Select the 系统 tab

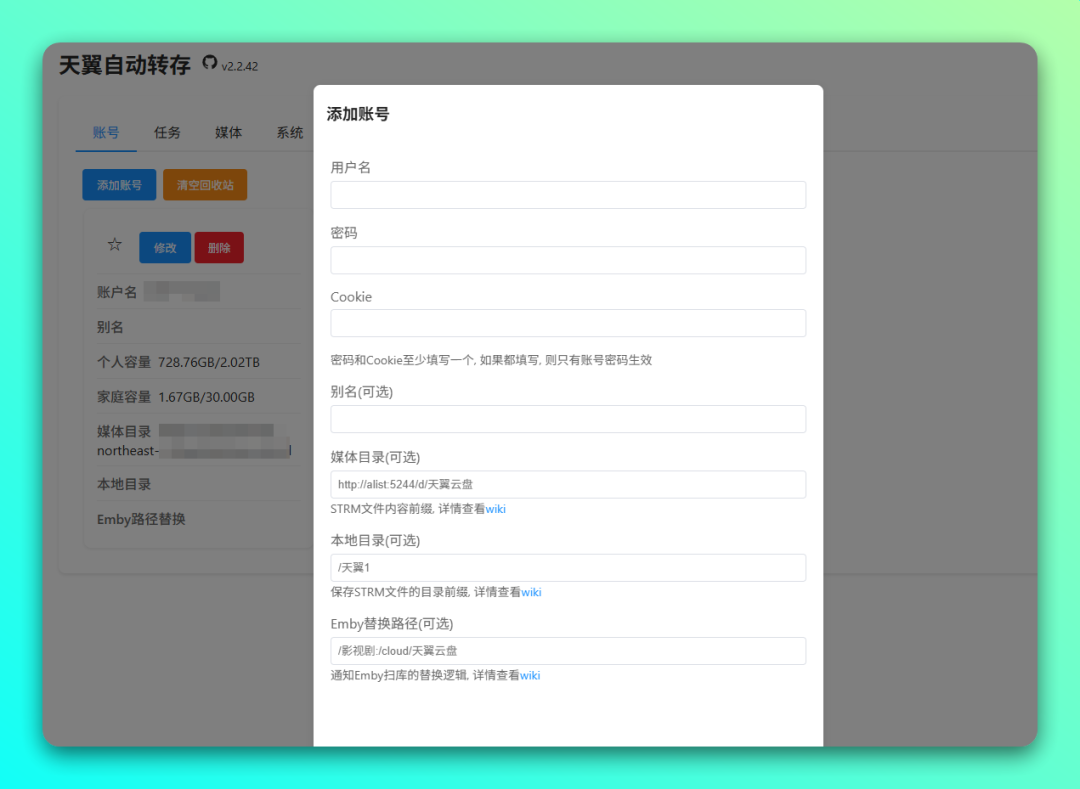(x=290, y=132)
